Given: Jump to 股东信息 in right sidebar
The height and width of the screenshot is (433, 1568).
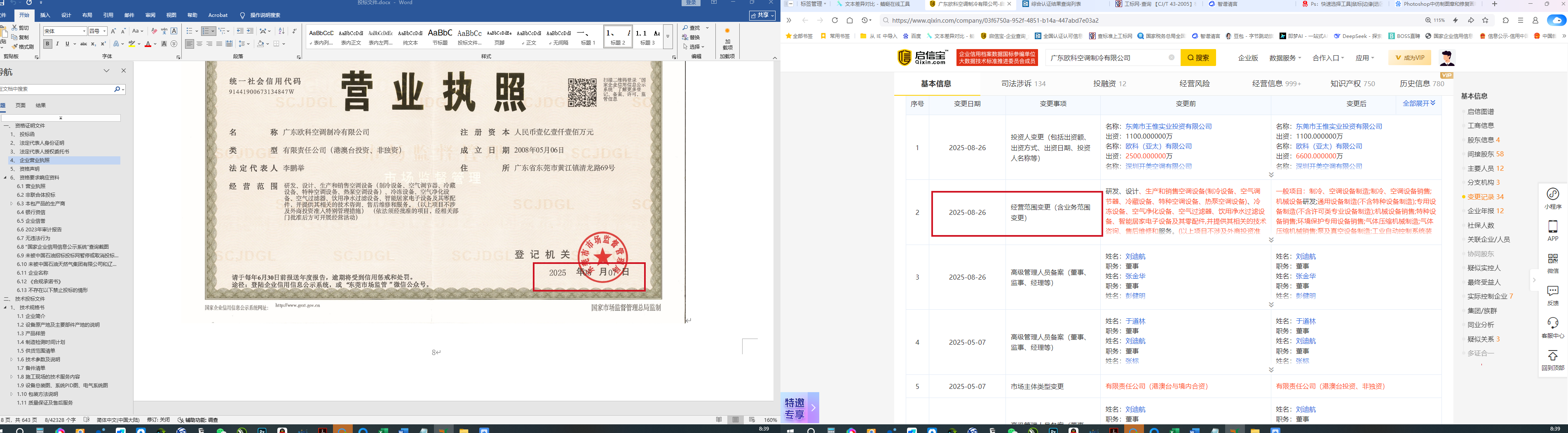Looking at the screenshot, I should pyautogui.click(x=1481, y=140).
